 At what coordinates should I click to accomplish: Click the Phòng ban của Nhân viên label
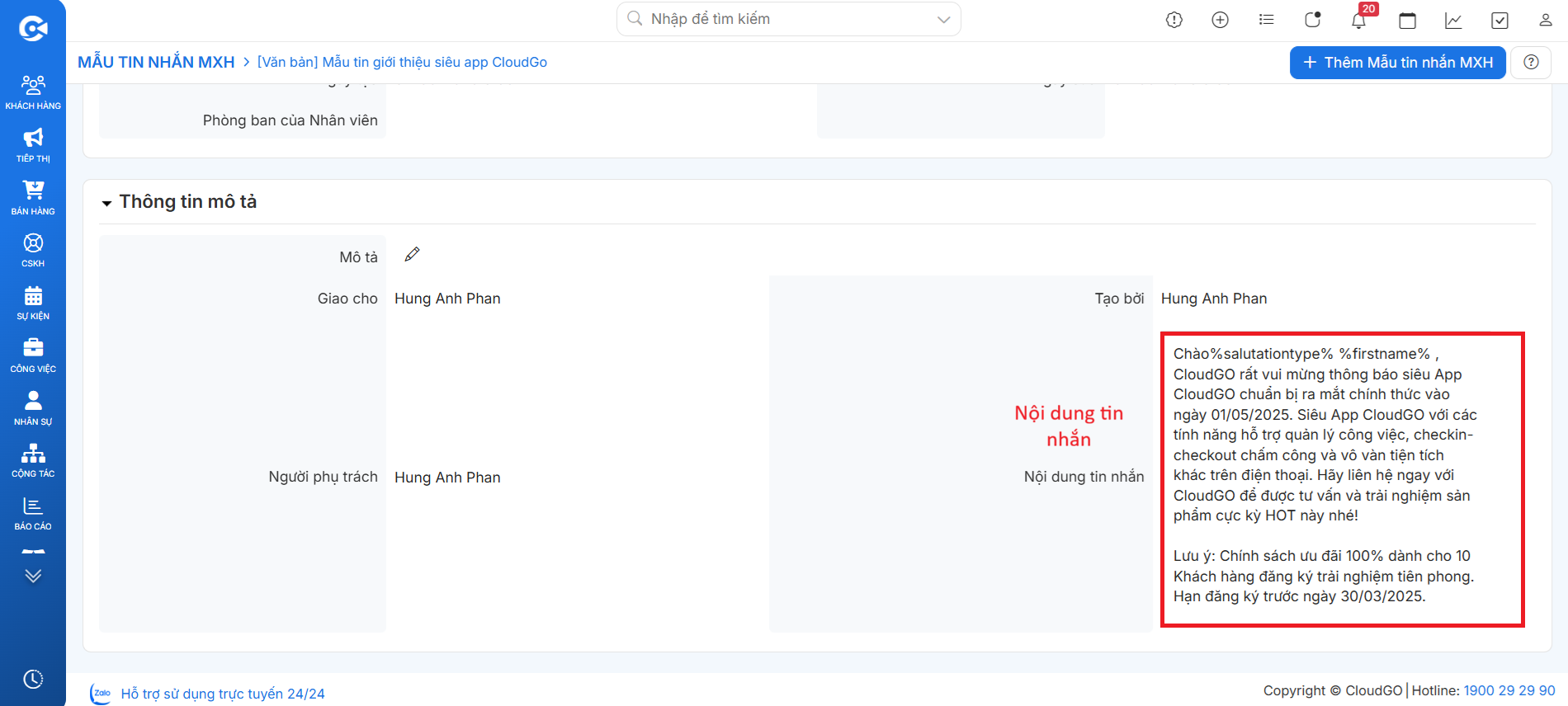click(290, 120)
